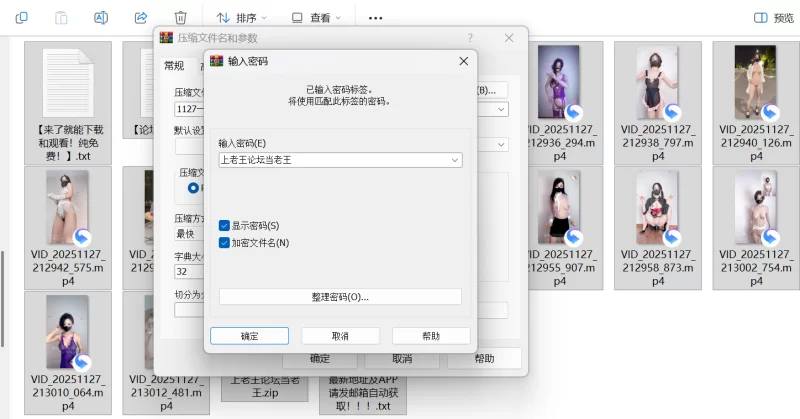
Task: Select file VID_20251127_212938_797.mp4
Action: click(658, 103)
